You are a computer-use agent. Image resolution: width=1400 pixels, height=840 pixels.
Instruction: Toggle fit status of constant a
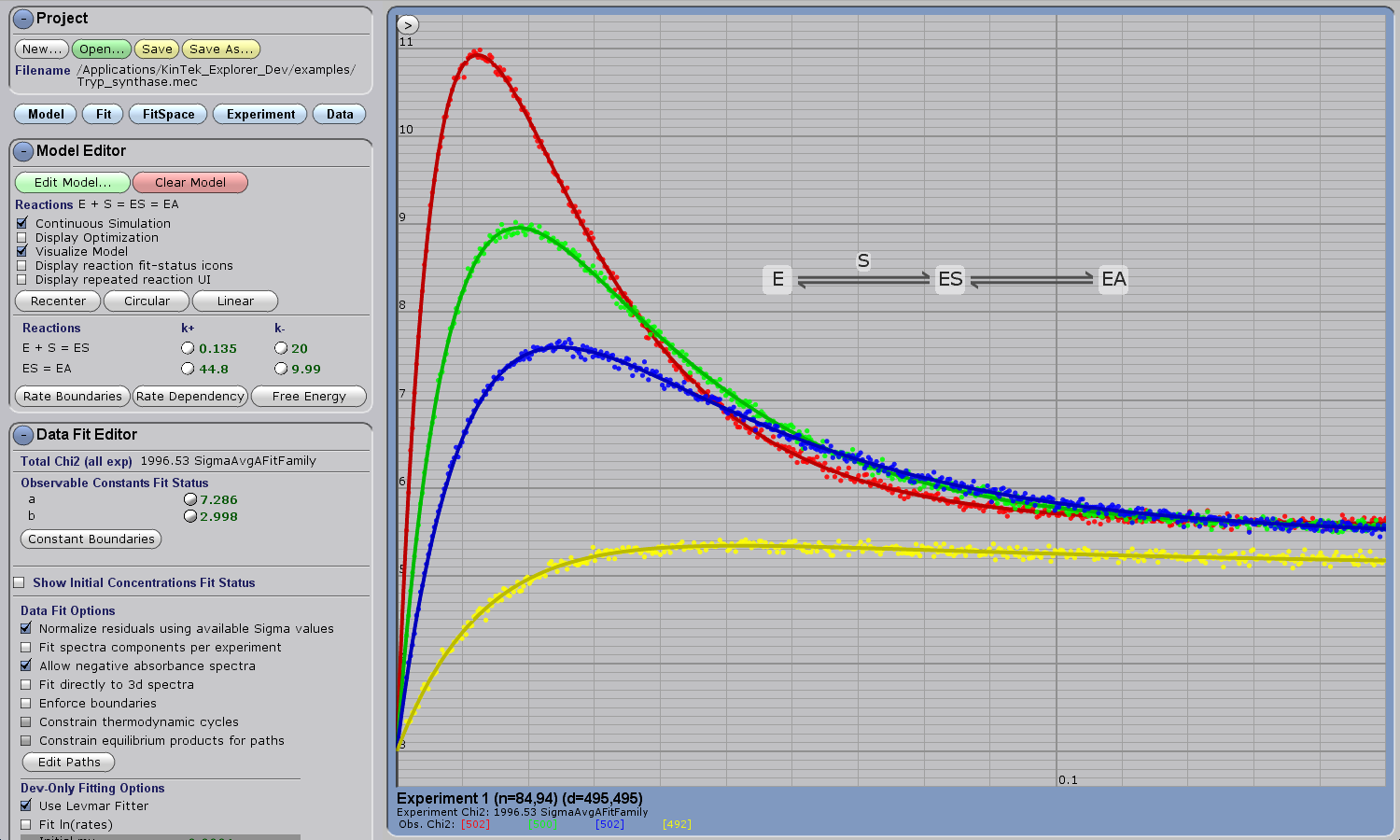(x=190, y=499)
